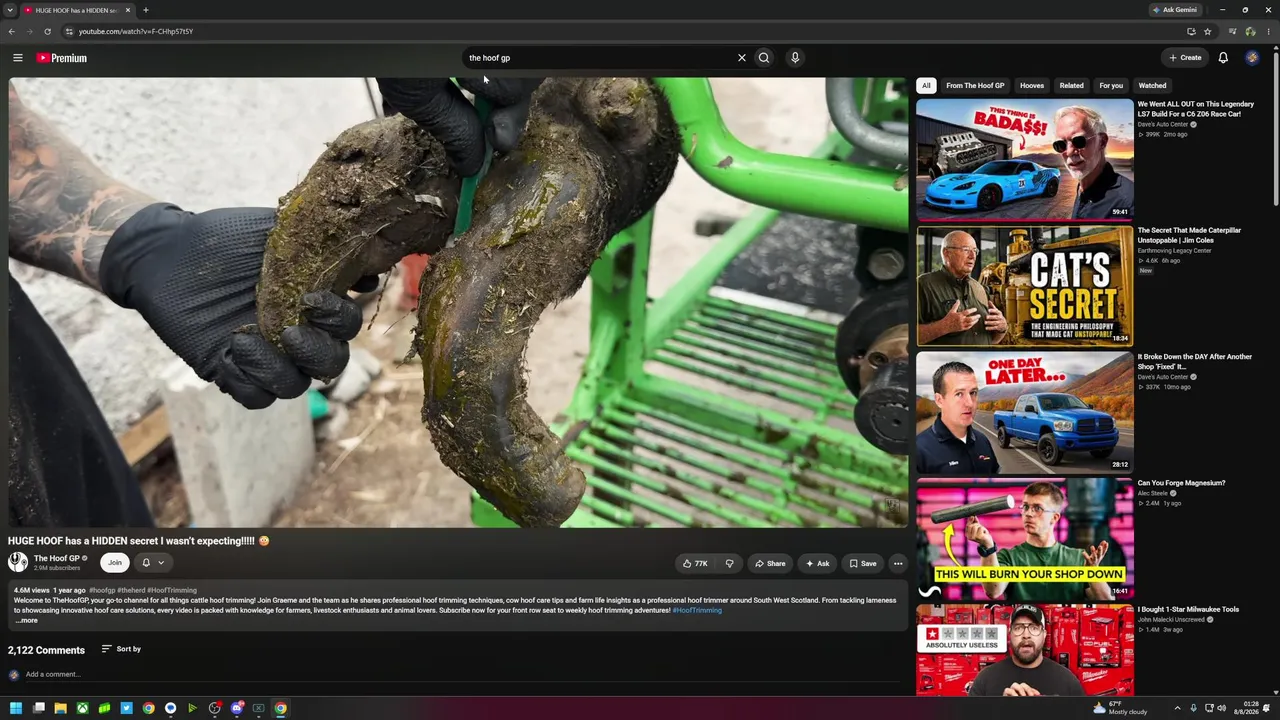Click the magnifier search button
Image resolution: width=1280 pixels, height=720 pixels.
[764, 58]
